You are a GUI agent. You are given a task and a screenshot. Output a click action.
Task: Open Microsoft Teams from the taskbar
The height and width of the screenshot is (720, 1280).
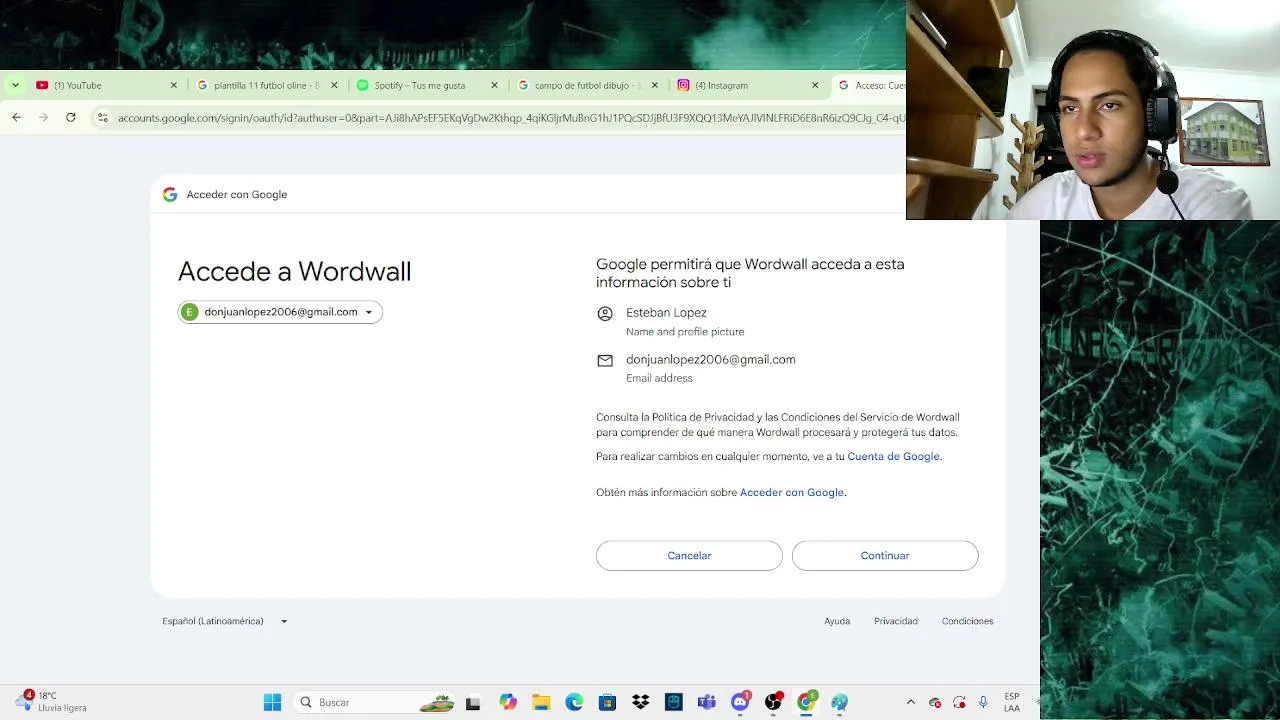coord(707,702)
